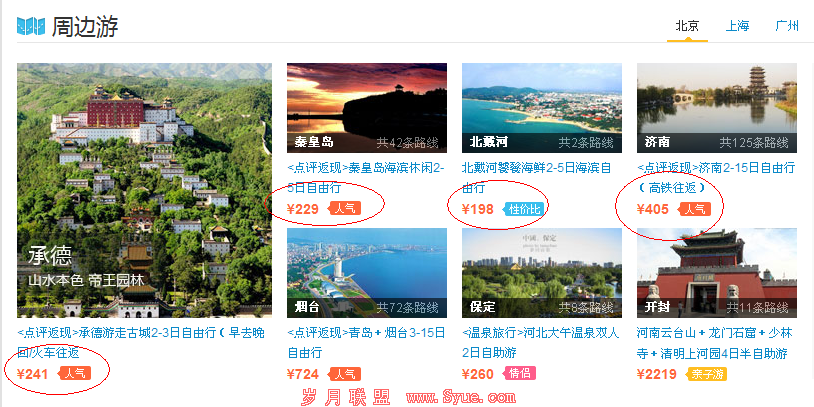This screenshot has height=407, width=814.
Task: Click the 人气 tag next to ¥405
Action: tap(695, 209)
